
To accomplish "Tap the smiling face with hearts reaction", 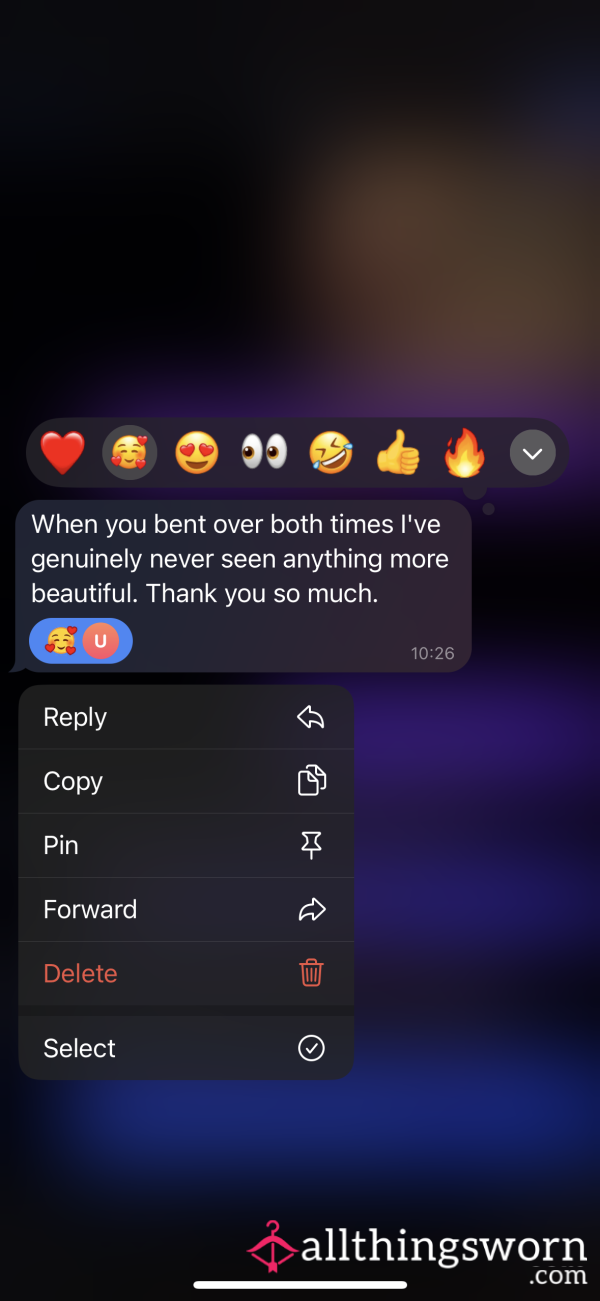I will coord(130,454).
